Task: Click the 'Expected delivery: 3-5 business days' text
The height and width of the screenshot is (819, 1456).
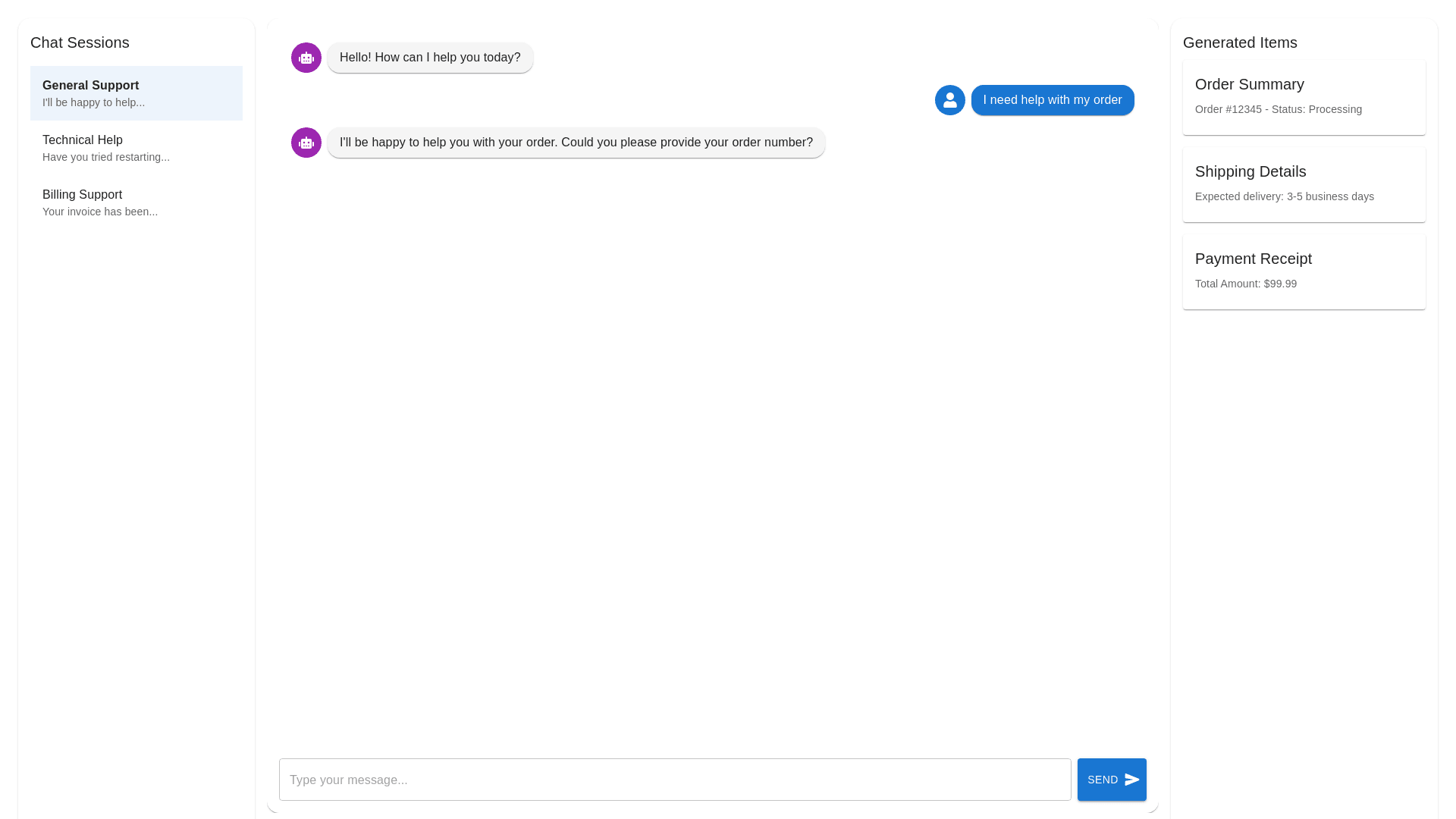Action: (1285, 196)
